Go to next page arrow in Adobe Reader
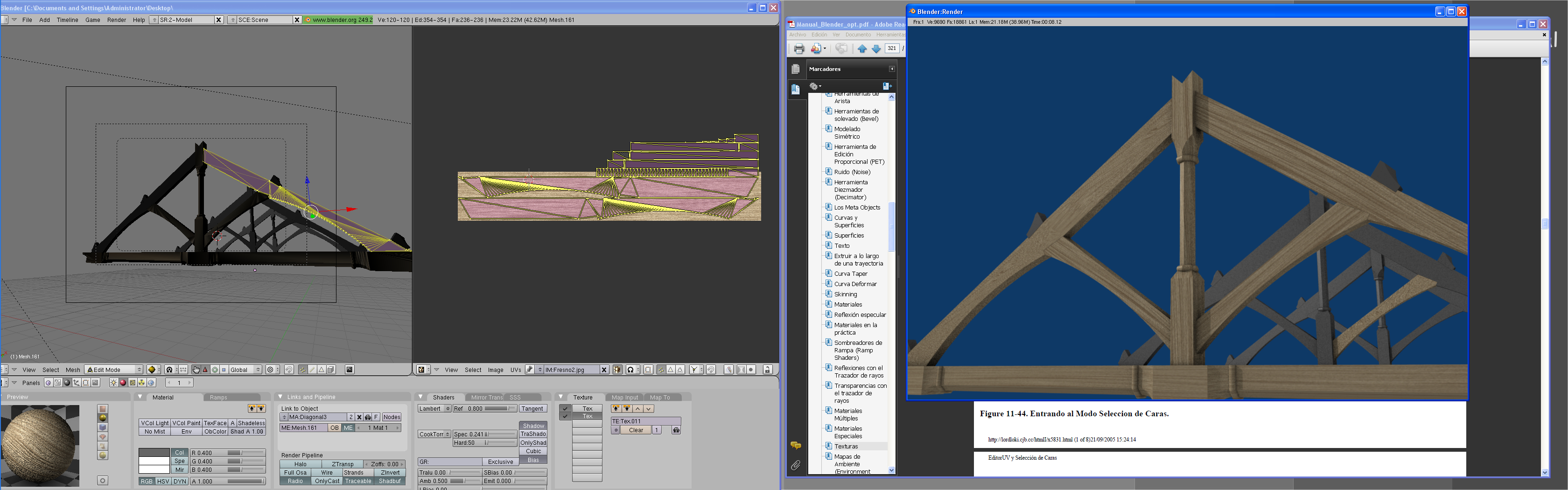The width and height of the screenshot is (1568, 490). click(876, 49)
